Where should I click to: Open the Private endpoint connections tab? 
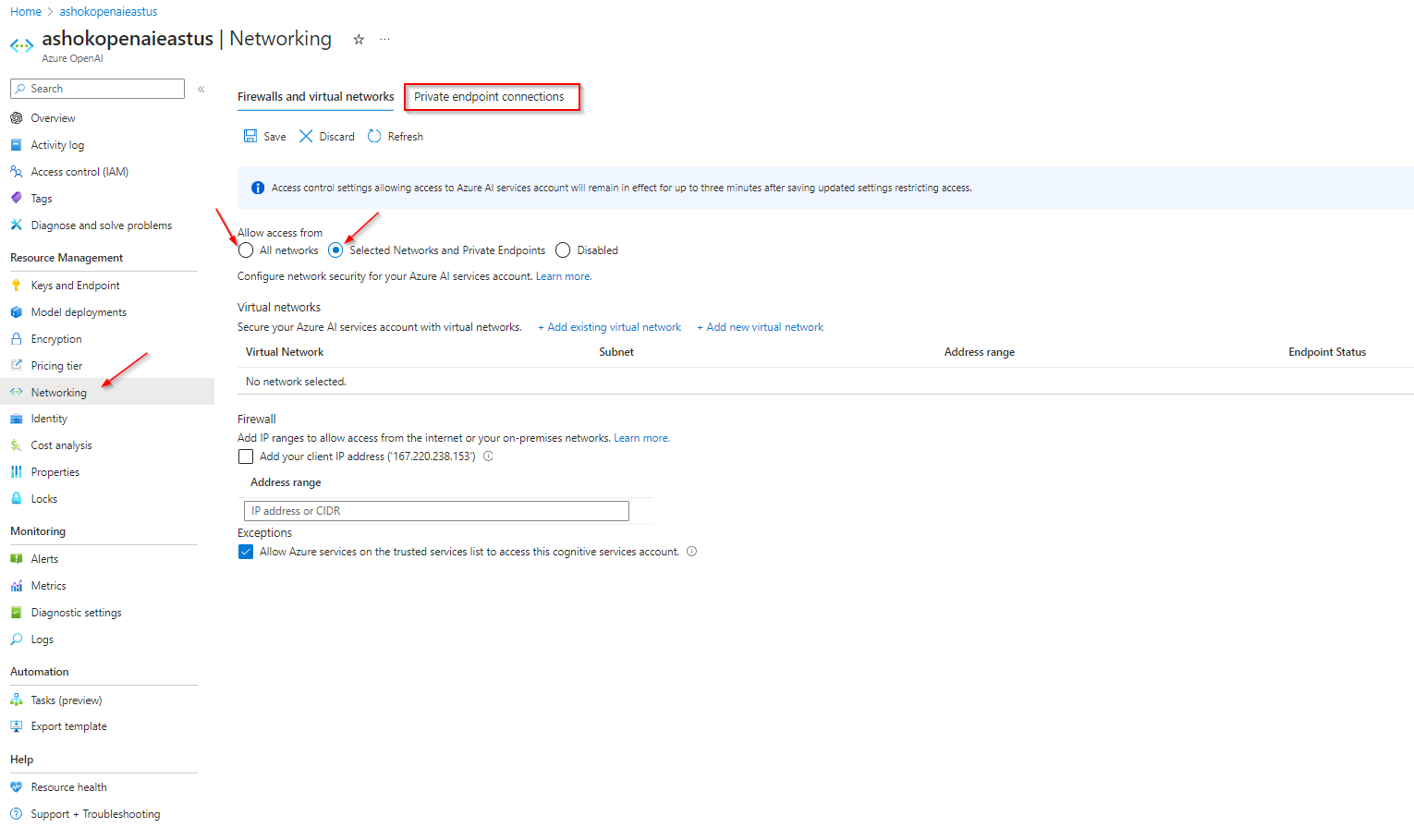(x=489, y=97)
